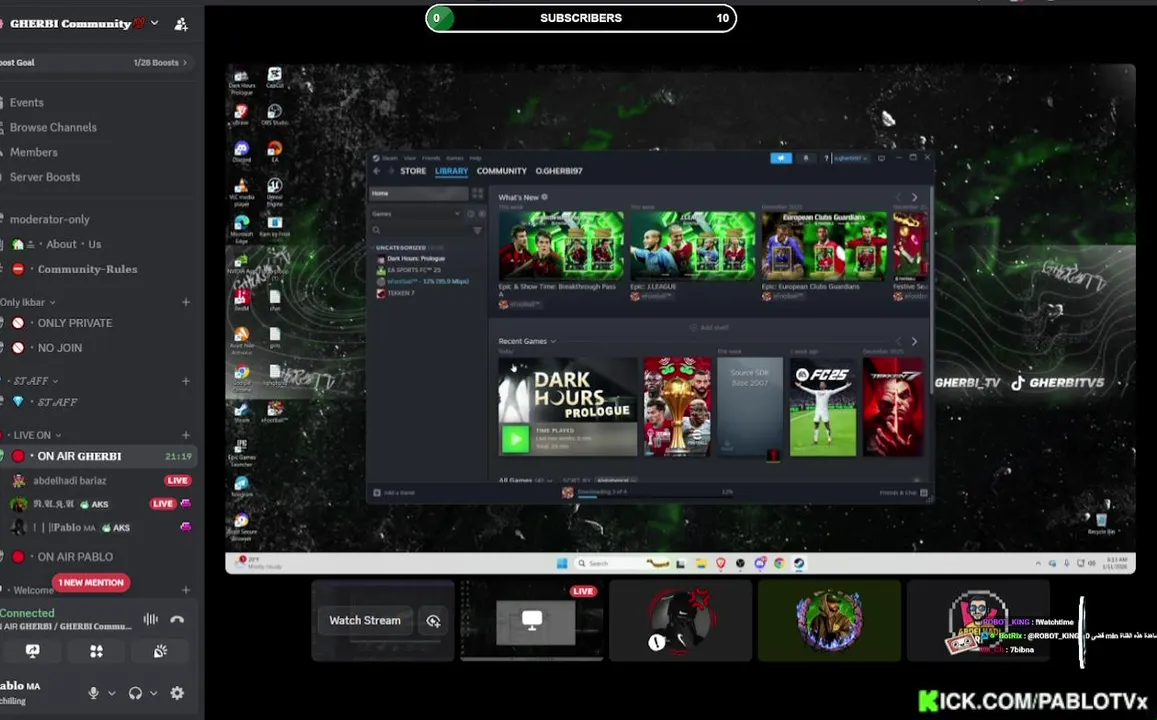Add a channel to Only Ikbar category
Screen dimensions: 1157x720
coord(186,302)
